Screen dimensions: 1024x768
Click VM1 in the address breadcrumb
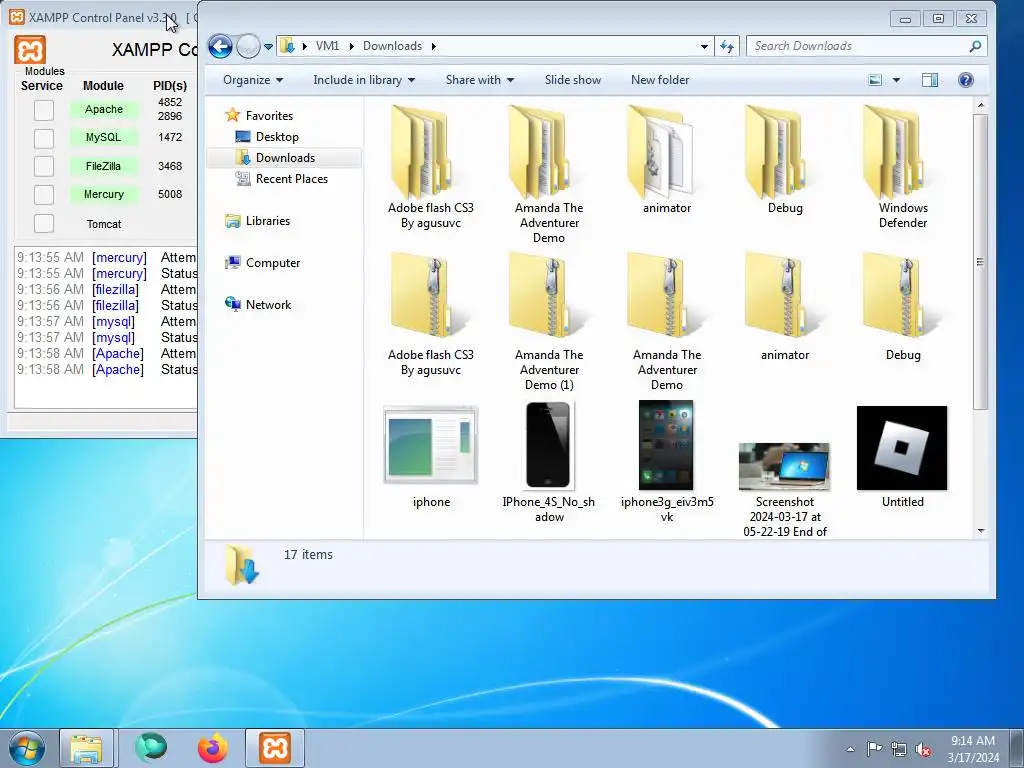[x=327, y=46]
